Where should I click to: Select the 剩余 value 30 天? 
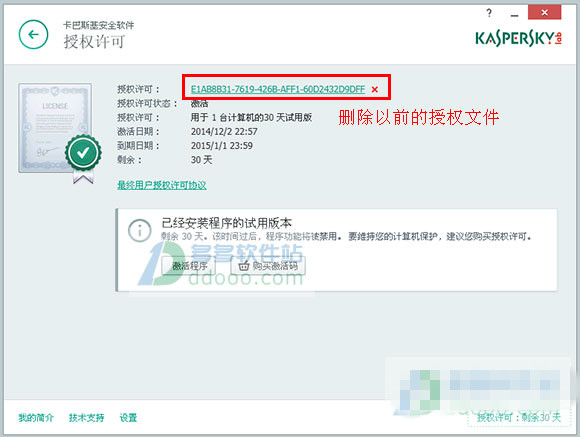202,160
